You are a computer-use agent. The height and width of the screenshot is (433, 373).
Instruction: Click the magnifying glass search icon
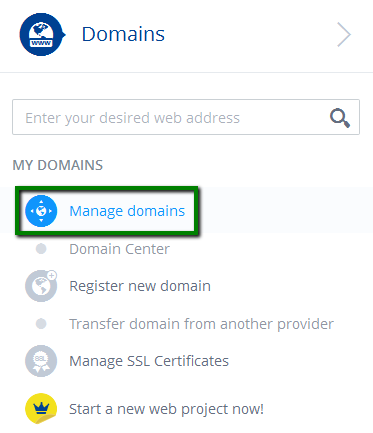point(340,118)
